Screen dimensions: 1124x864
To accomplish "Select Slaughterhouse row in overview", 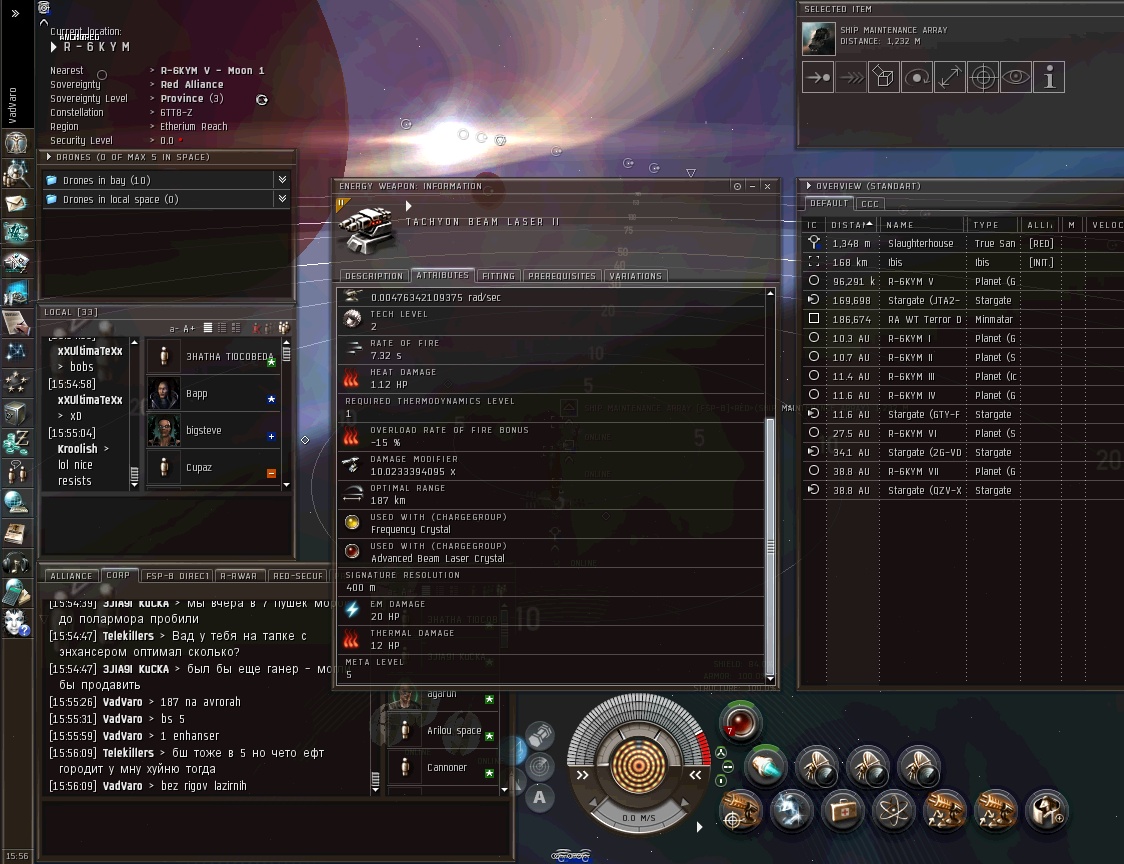I will [961, 244].
